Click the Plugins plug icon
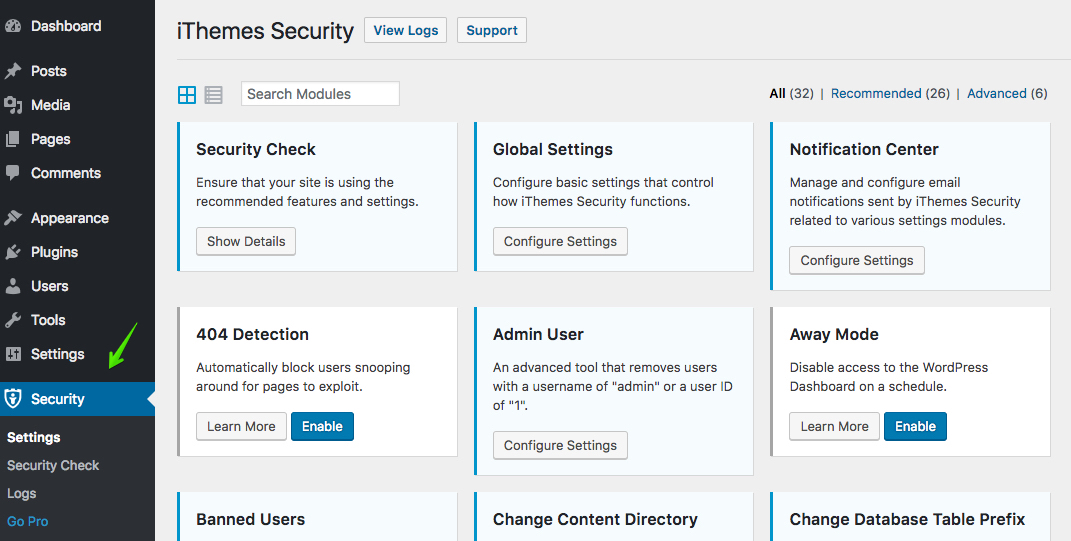Viewport: 1071px width, 541px height. click(13, 253)
